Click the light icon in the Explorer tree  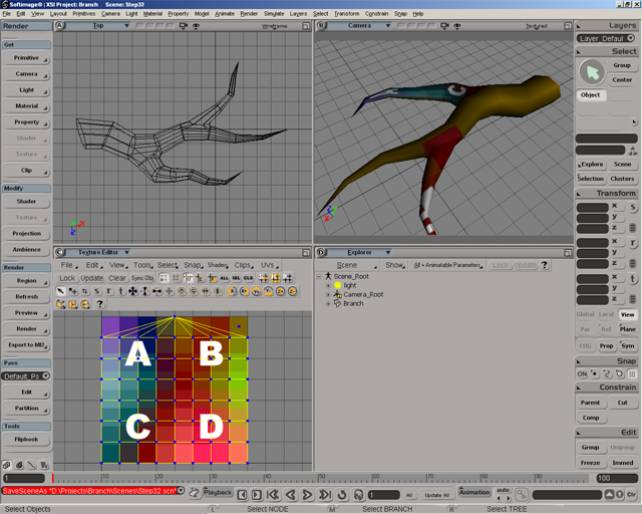coord(338,285)
